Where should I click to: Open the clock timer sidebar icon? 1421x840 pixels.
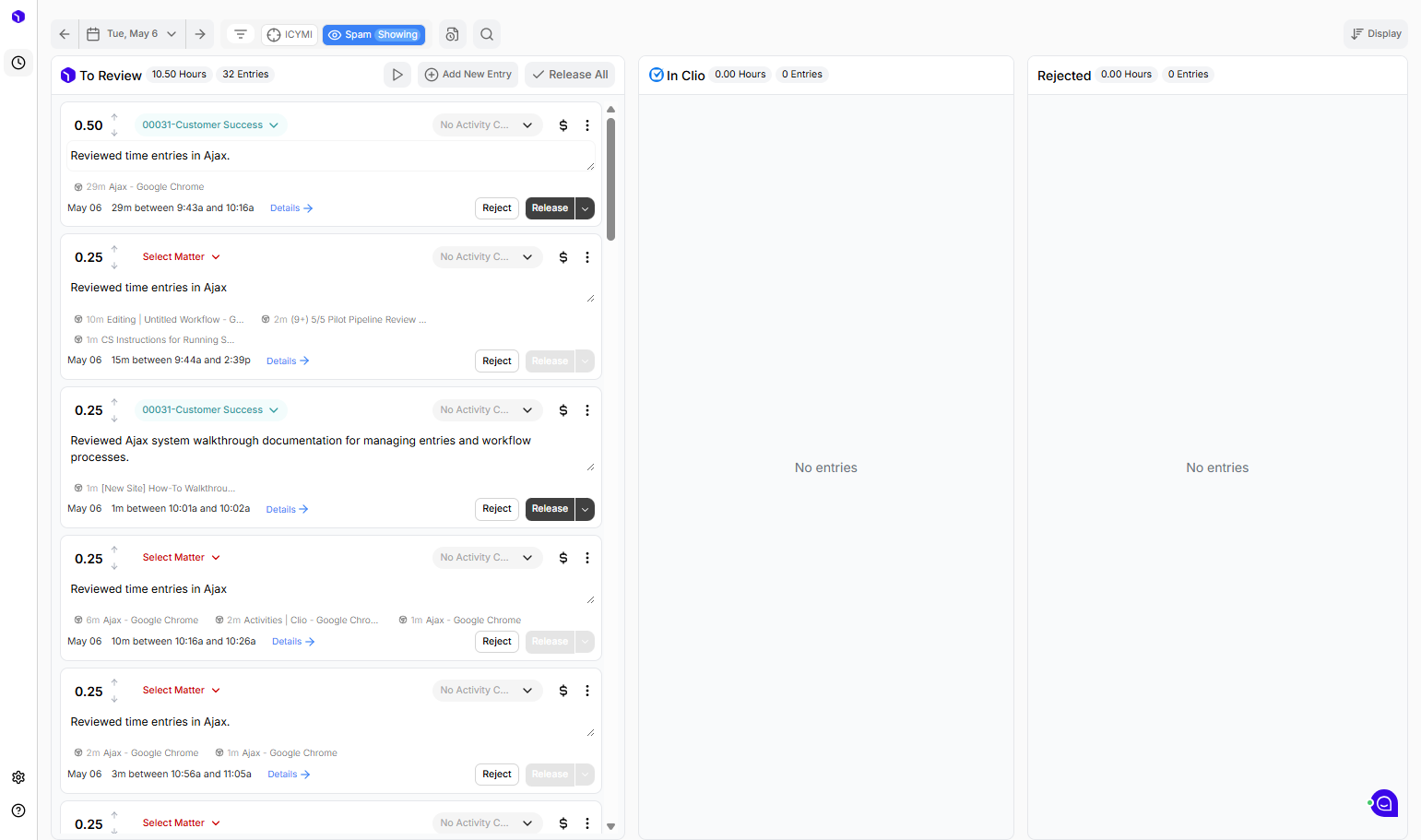[x=18, y=63]
